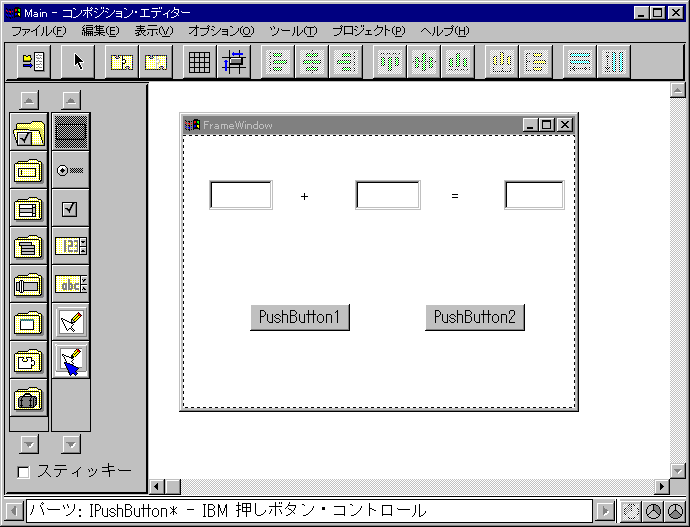Open the ファイル(F) menu

tap(39, 31)
